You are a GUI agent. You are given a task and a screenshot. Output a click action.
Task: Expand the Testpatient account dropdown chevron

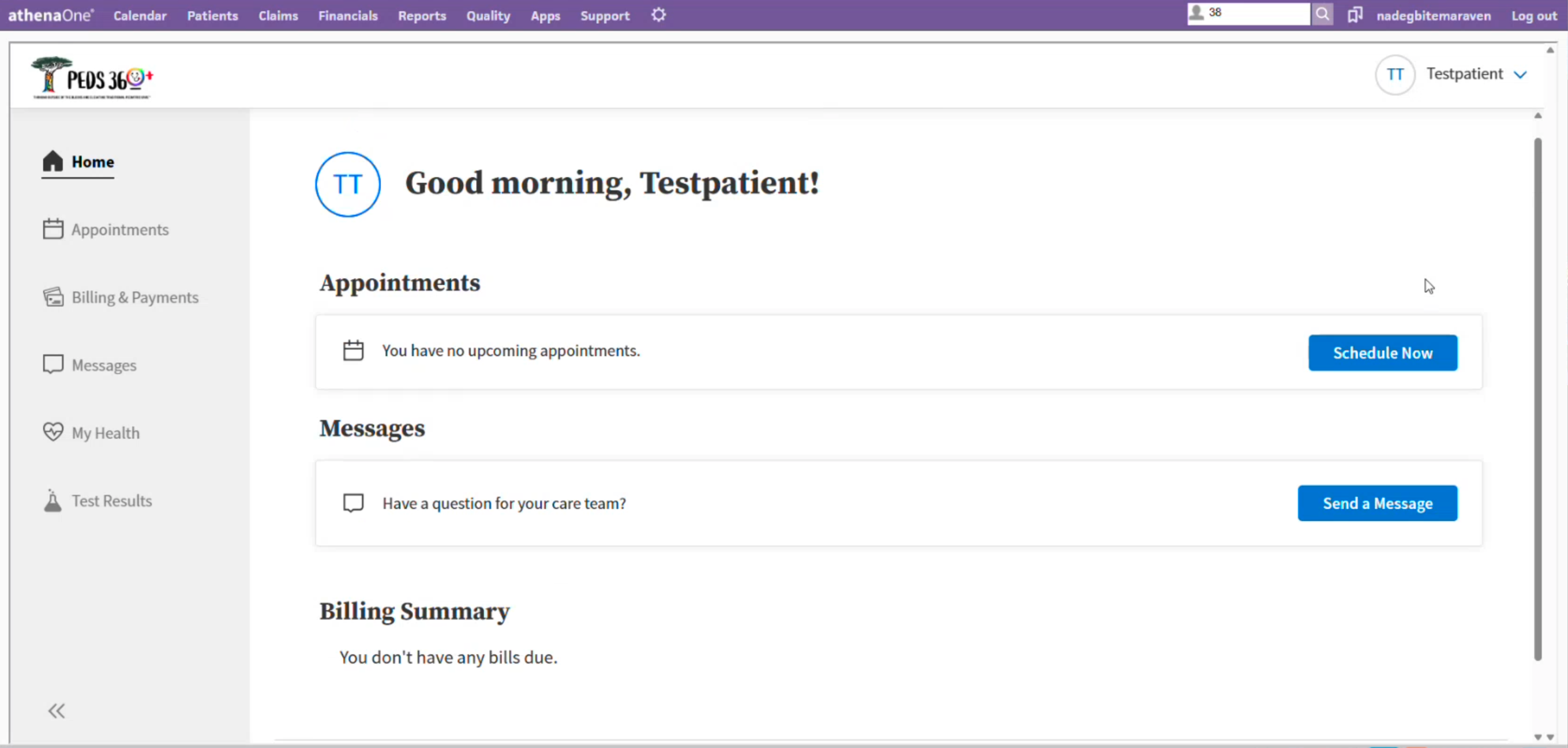click(1520, 74)
